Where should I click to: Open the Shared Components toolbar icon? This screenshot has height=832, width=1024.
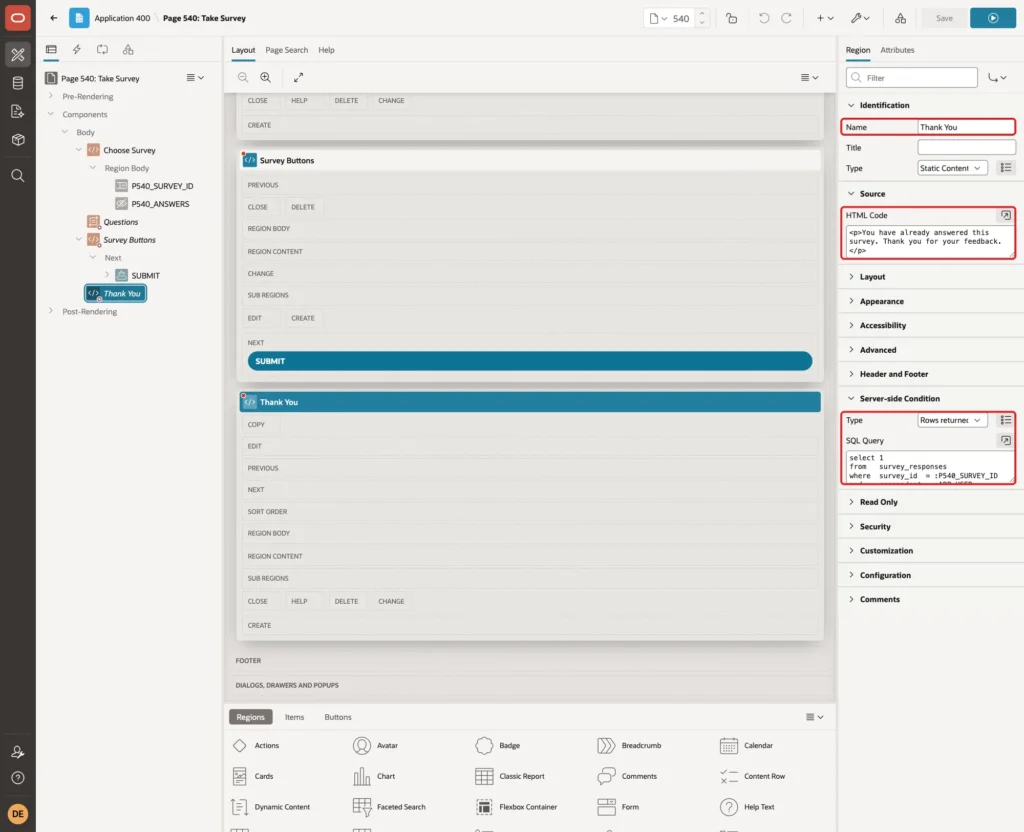pos(901,18)
